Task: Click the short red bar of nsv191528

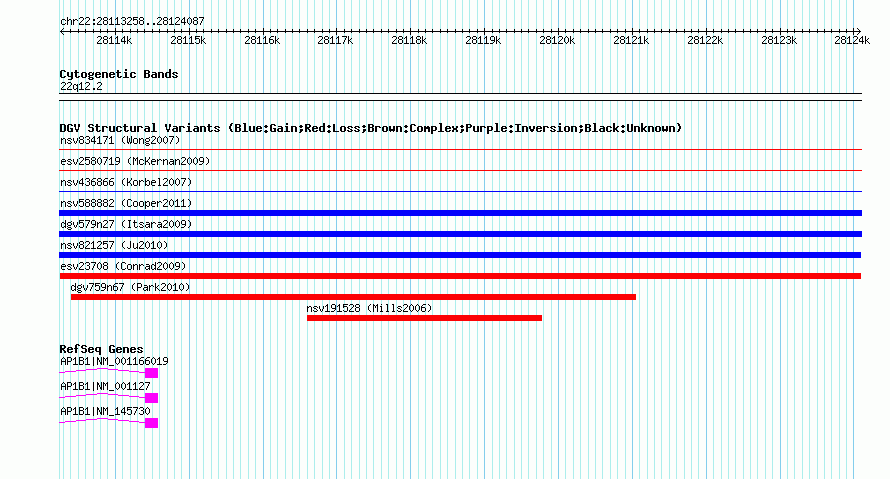Action: [x=425, y=318]
